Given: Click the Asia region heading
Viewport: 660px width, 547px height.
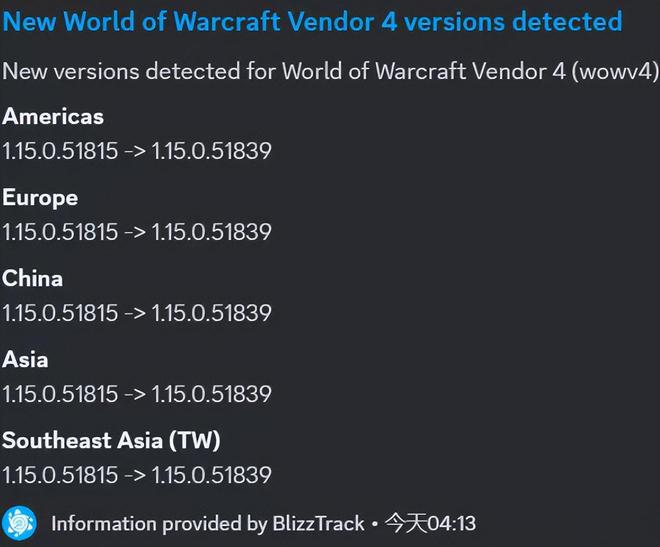Looking at the screenshot, I should pyautogui.click(x=25, y=360).
